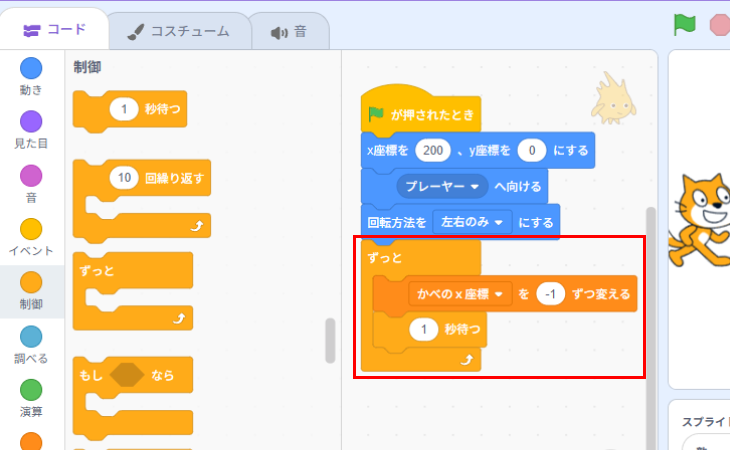This screenshot has width=730, height=450.
Task: Open the 調べる (Sensing) block category
Action: pyautogui.click(x=31, y=337)
